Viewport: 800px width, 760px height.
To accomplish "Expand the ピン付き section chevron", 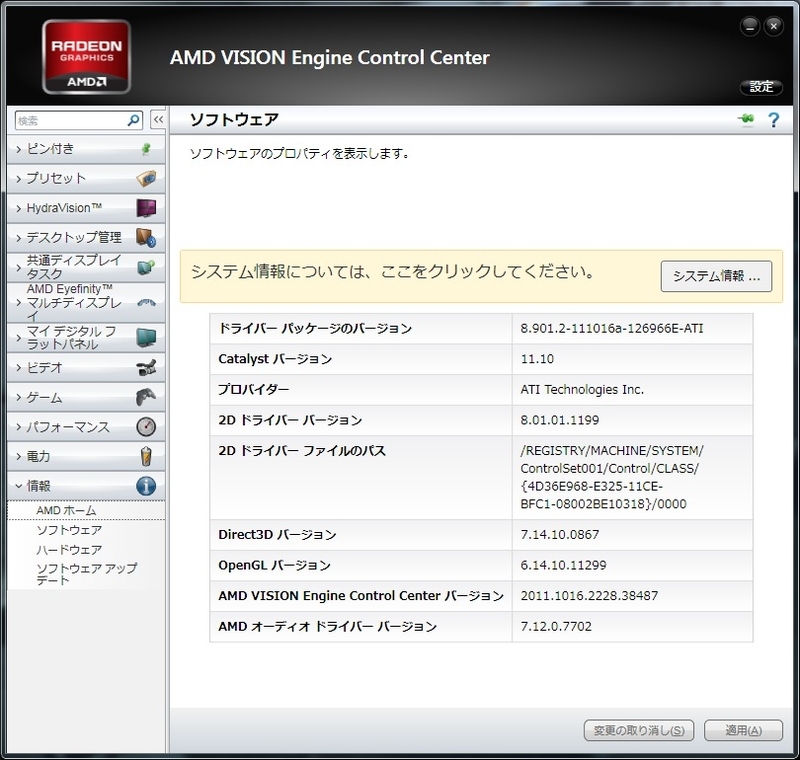I will pyautogui.click(x=19, y=149).
